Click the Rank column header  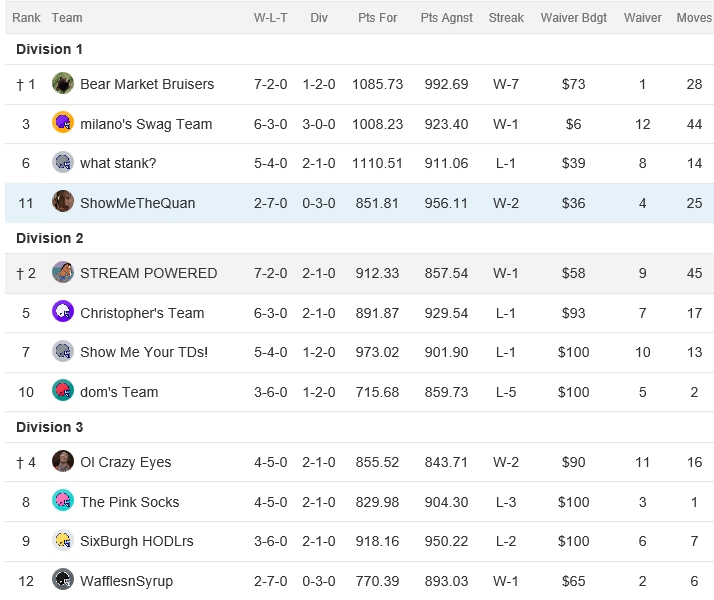click(x=26, y=18)
